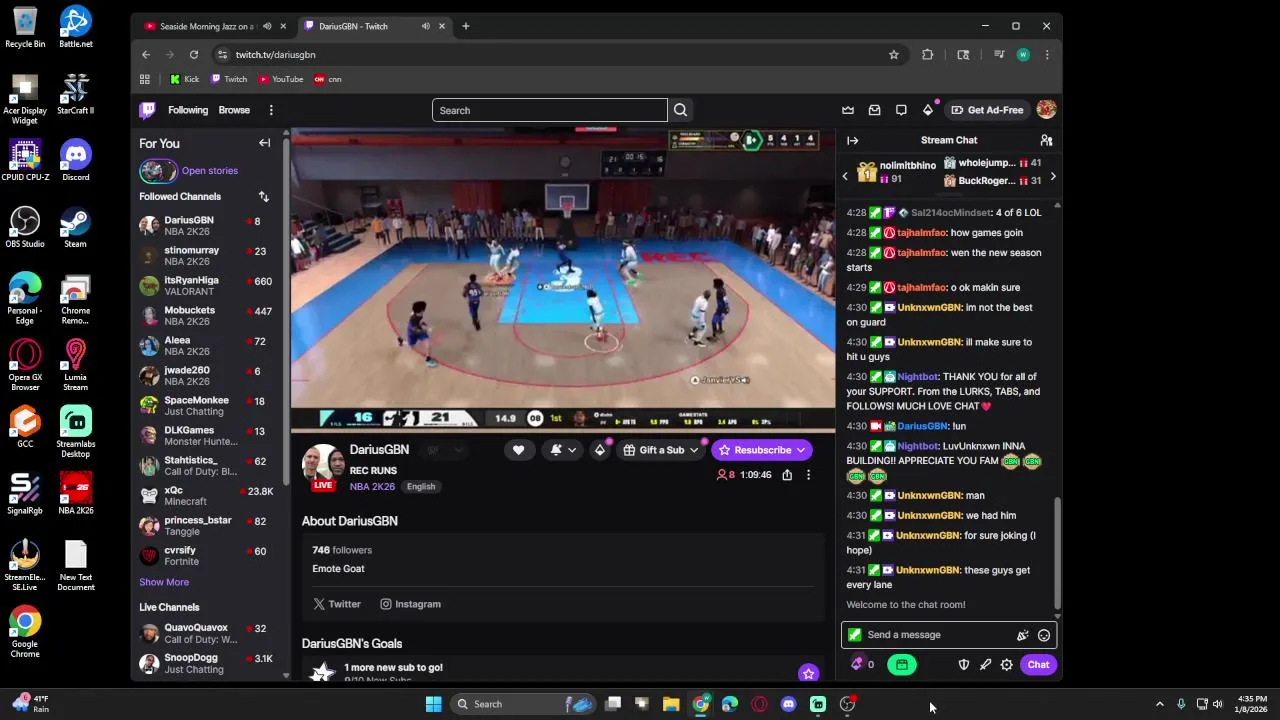
Task: Open chat settings gear icon
Action: pos(1007,665)
